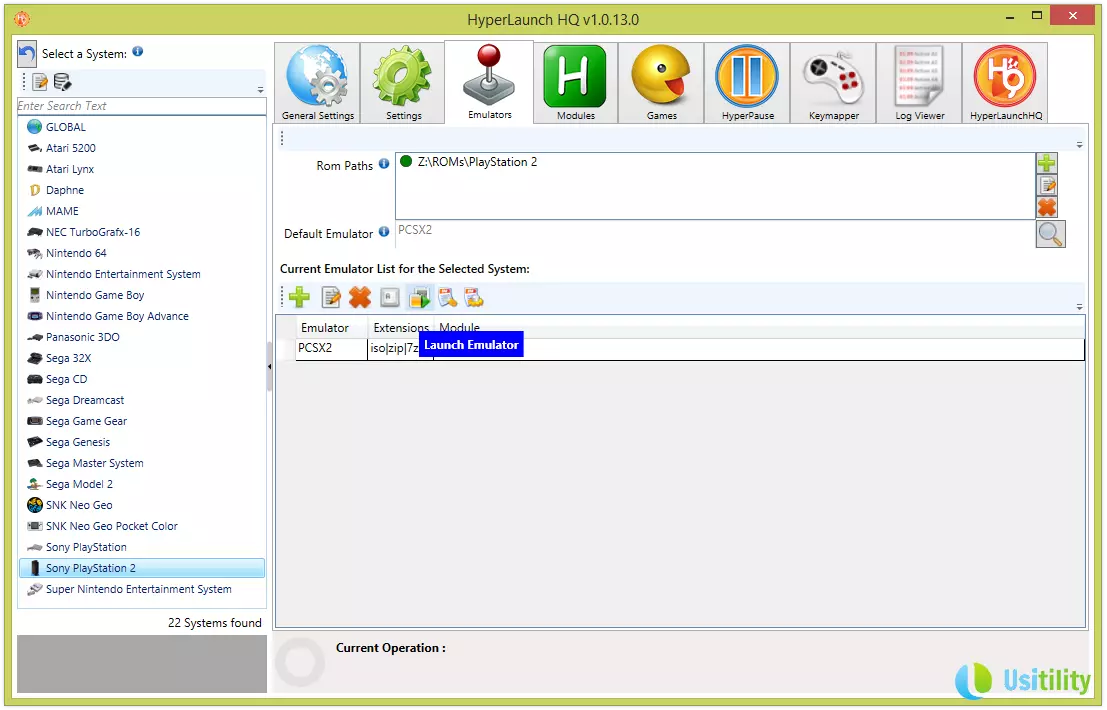
Task: Add a new rom path with green plus
Action: click(x=1046, y=163)
